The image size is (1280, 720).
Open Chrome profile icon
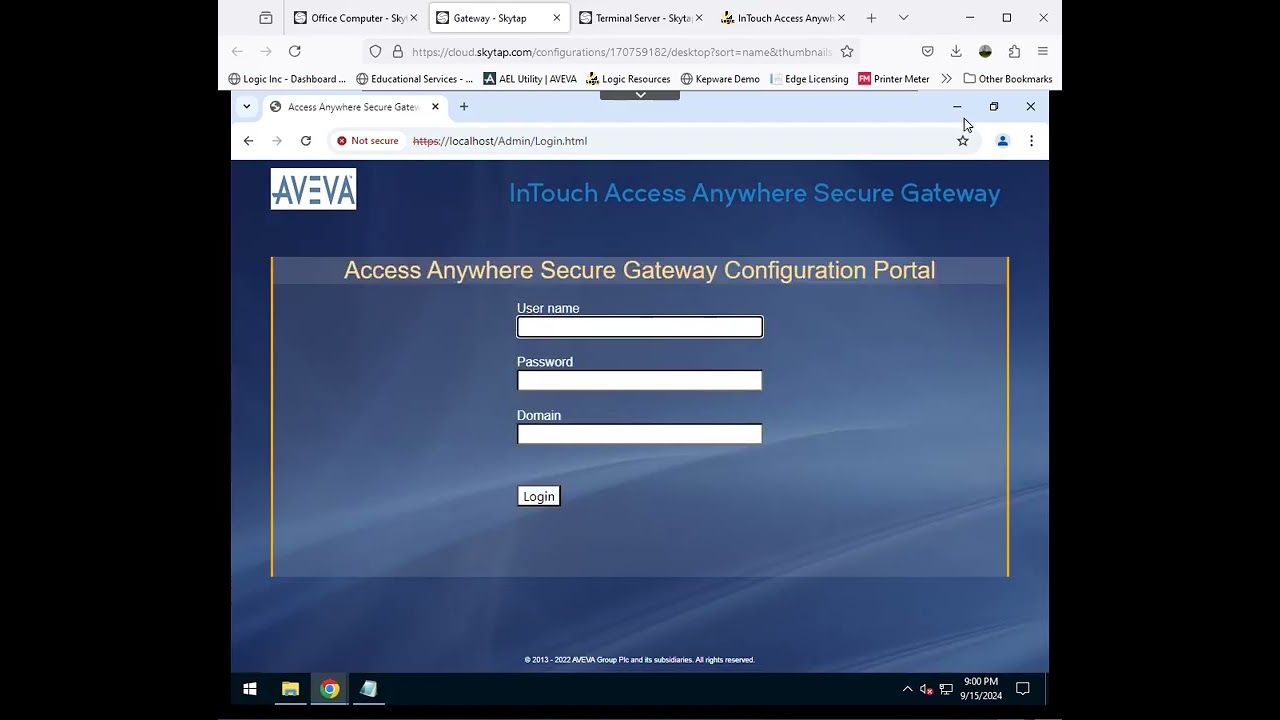coord(1002,141)
